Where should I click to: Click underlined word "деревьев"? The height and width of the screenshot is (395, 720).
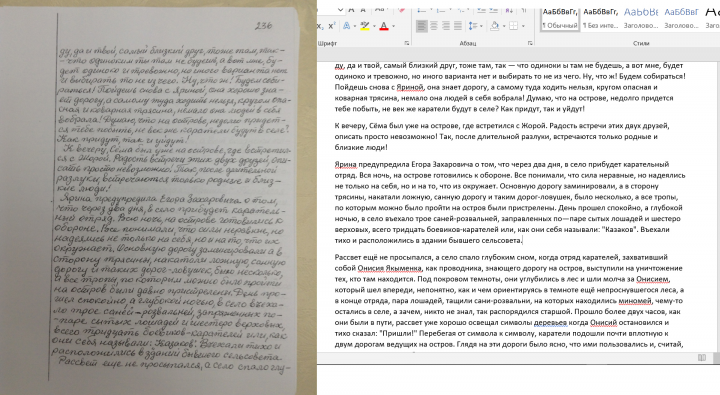550,322
